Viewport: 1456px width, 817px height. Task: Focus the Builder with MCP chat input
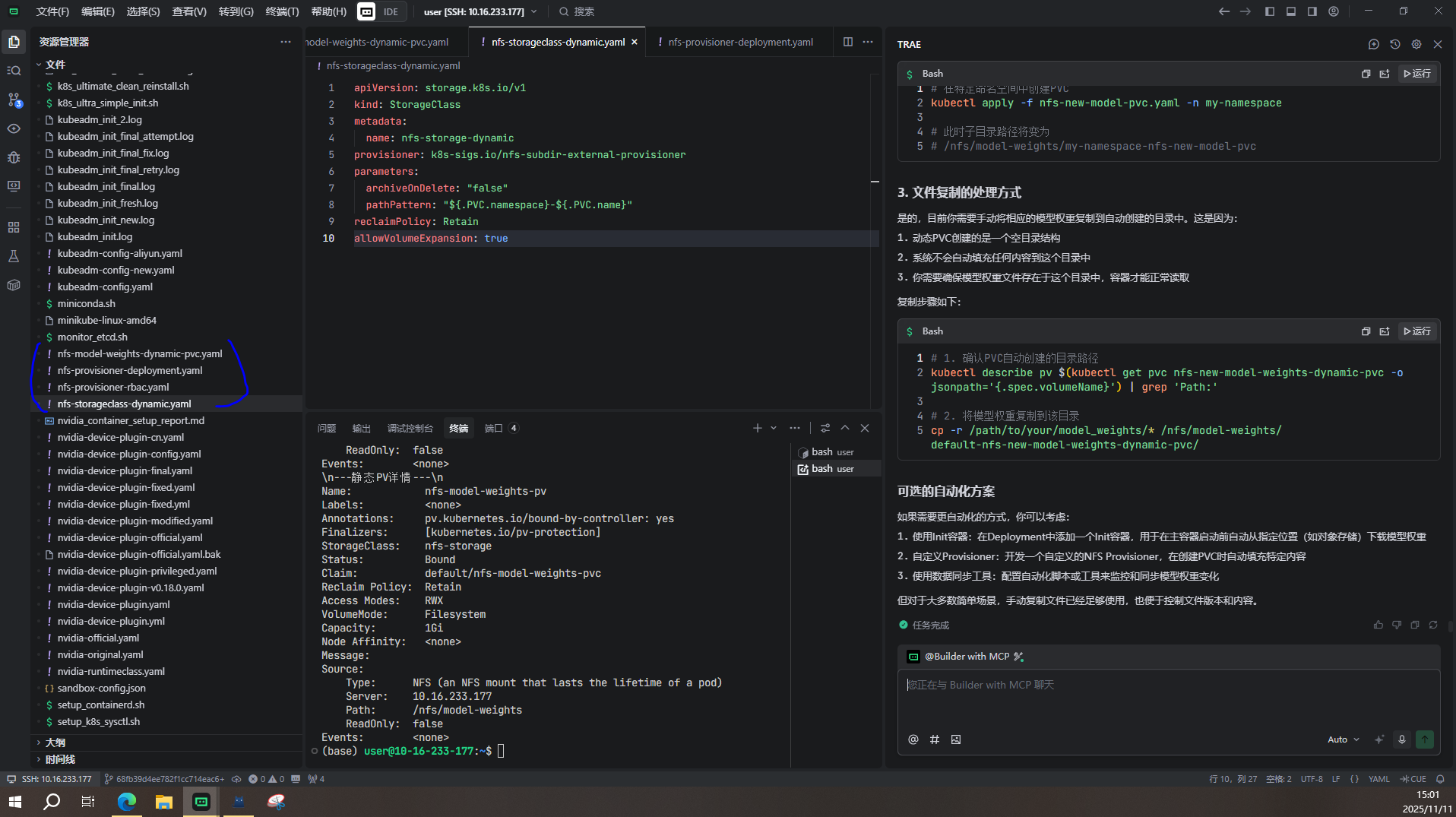pyautogui.click(x=1168, y=698)
